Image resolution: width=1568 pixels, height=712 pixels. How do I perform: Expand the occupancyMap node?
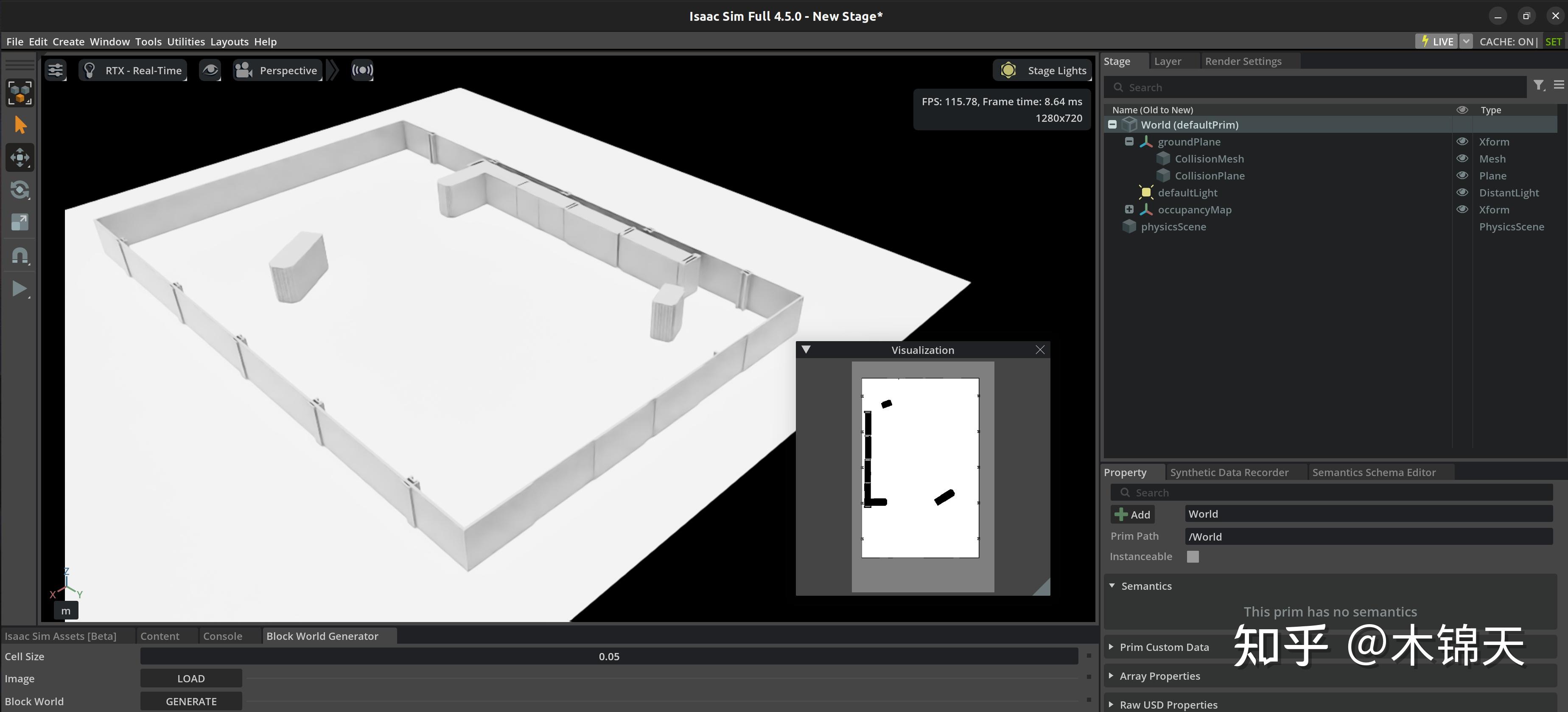pyautogui.click(x=1130, y=209)
